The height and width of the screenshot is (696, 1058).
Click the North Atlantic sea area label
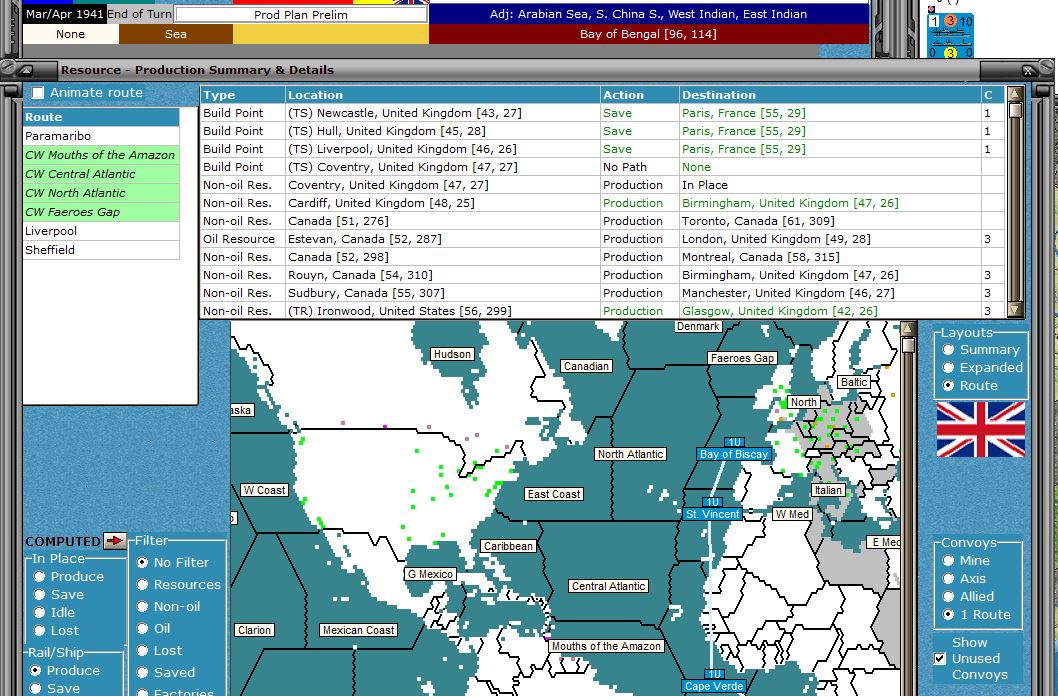[x=630, y=455]
